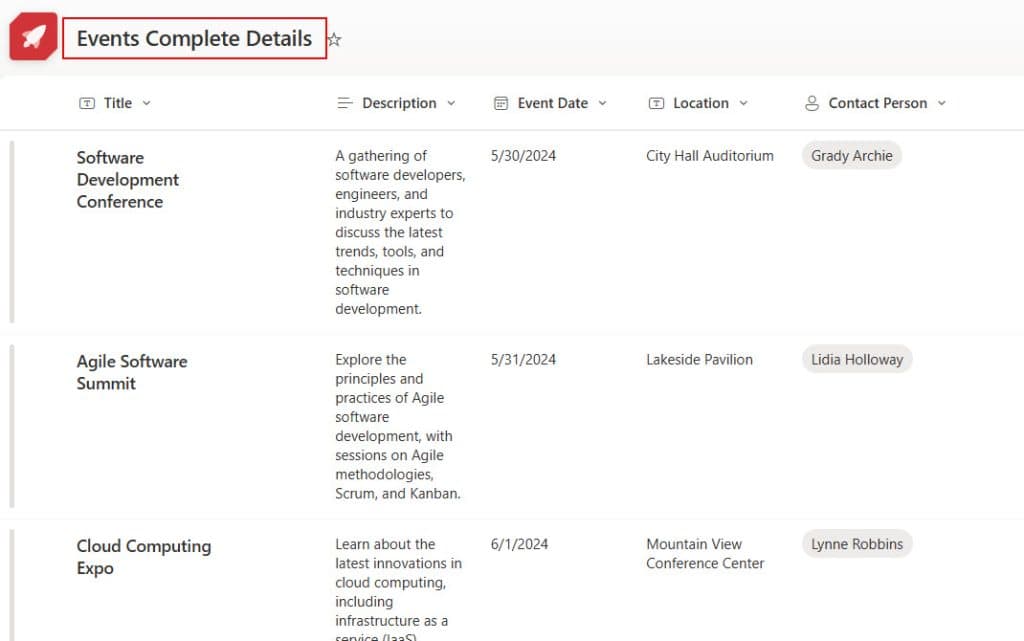Click the Location column field icon
Image resolution: width=1024 pixels, height=641 pixels.
coord(657,102)
